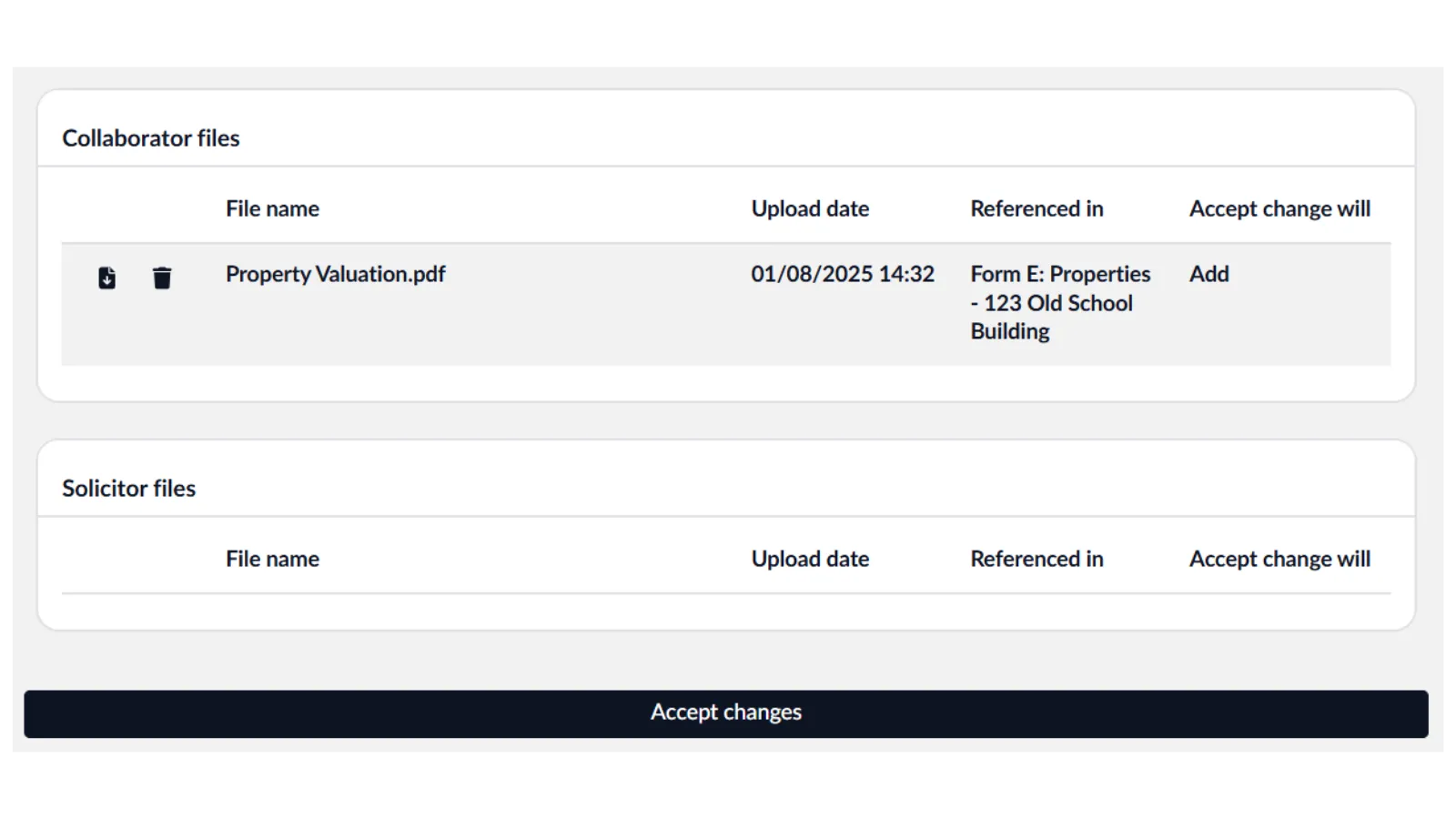Click the Add value in the file row
1456x819 pixels.
(1208, 274)
